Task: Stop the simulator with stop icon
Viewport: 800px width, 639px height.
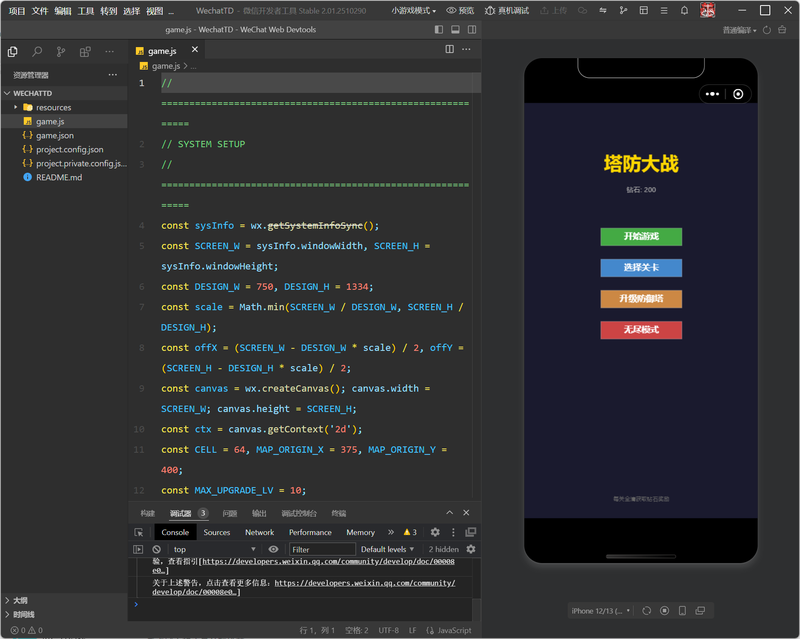Action: point(664,611)
